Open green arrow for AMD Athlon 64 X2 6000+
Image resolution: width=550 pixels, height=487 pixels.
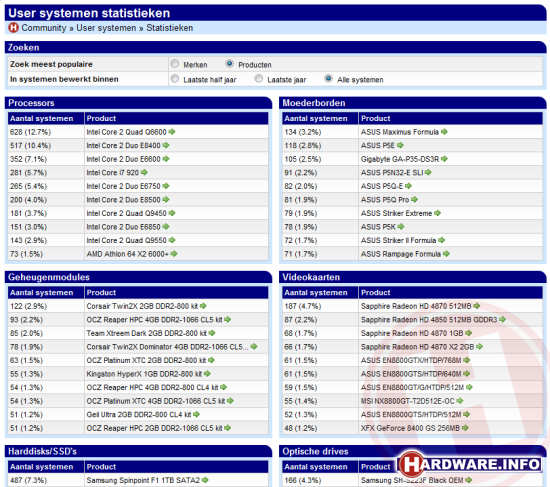pyautogui.click(x=174, y=254)
